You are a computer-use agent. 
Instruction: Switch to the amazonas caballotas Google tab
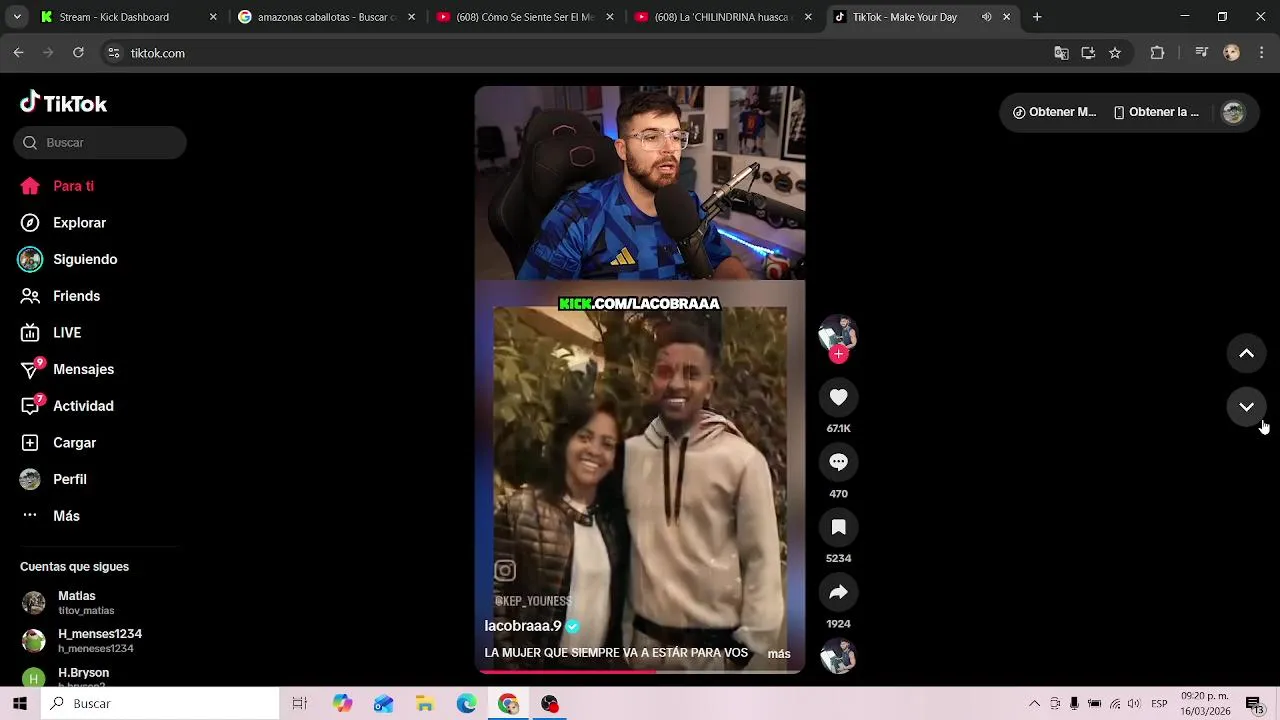tap(326, 17)
